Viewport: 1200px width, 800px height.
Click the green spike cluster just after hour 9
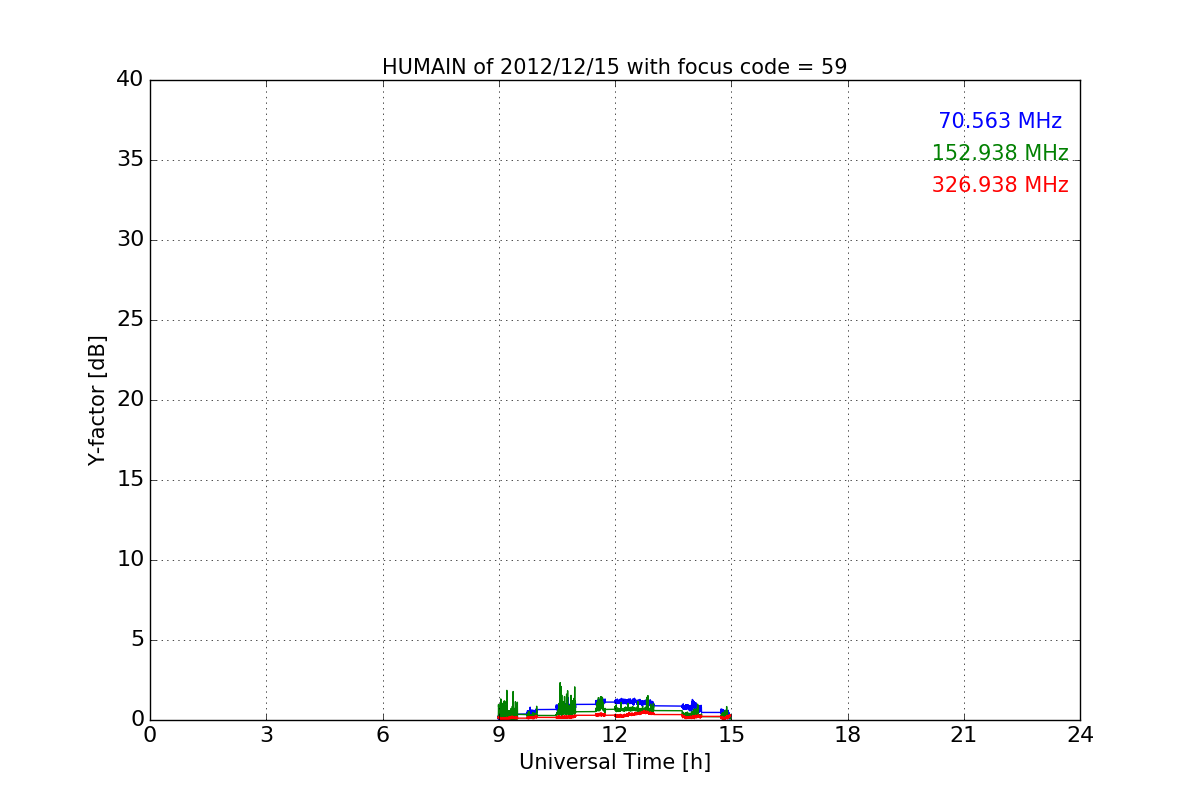(x=508, y=705)
